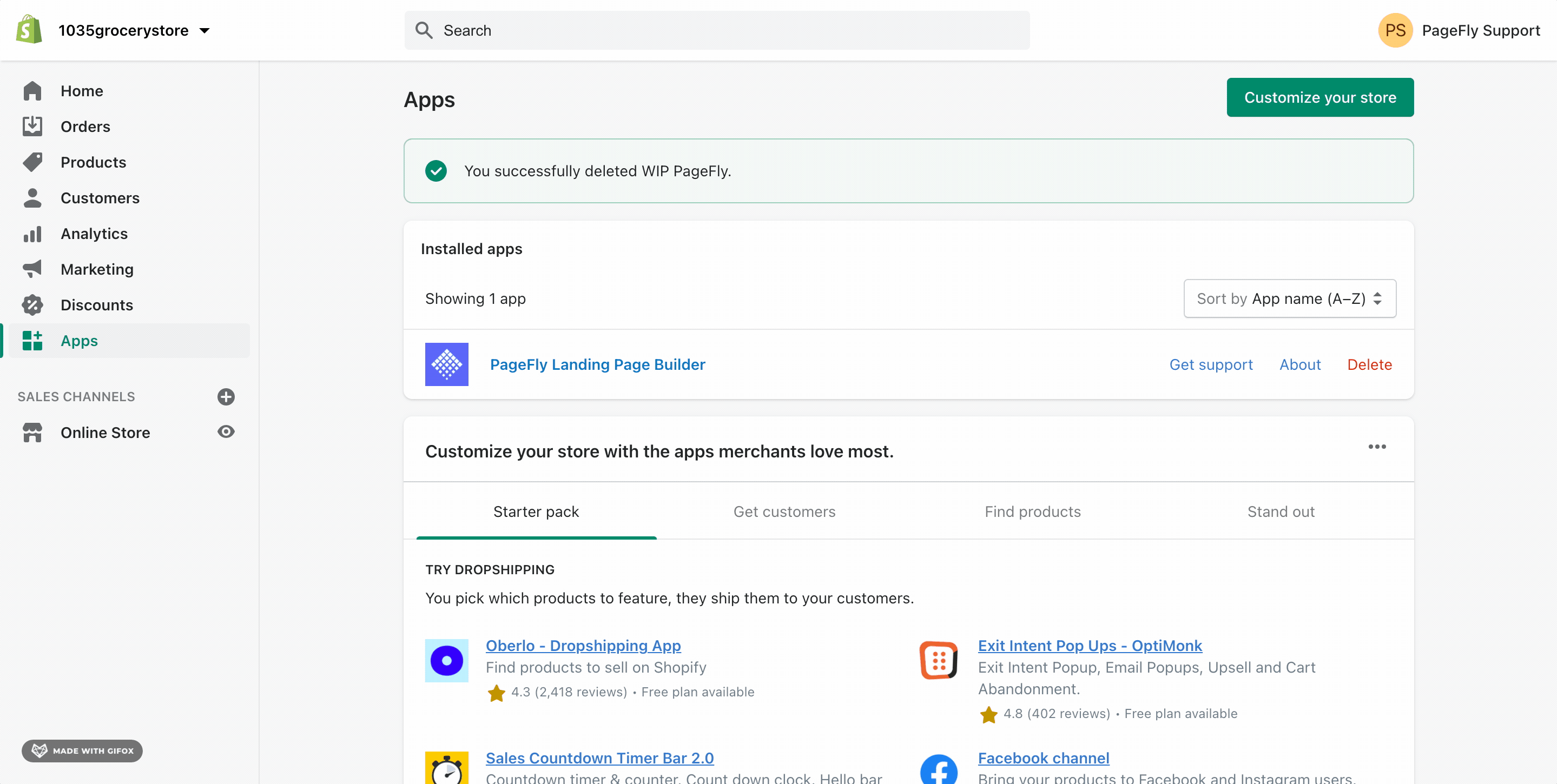The height and width of the screenshot is (784, 1557).
Task: Click the Shopify bag logo
Action: click(29, 30)
